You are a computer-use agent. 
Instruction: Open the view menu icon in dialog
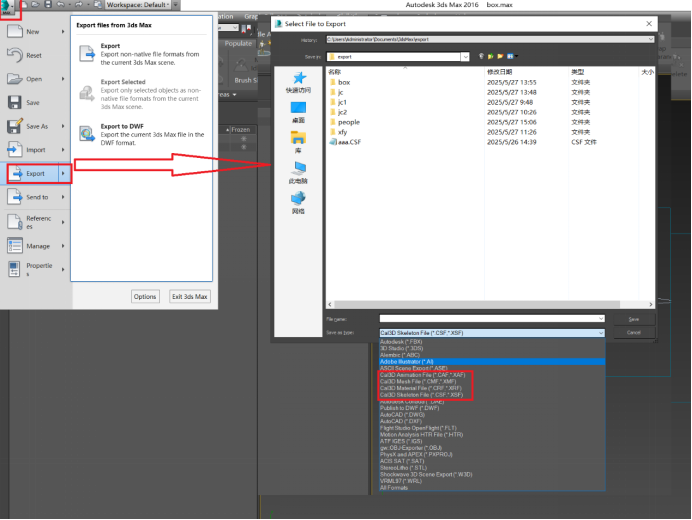(x=512, y=56)
